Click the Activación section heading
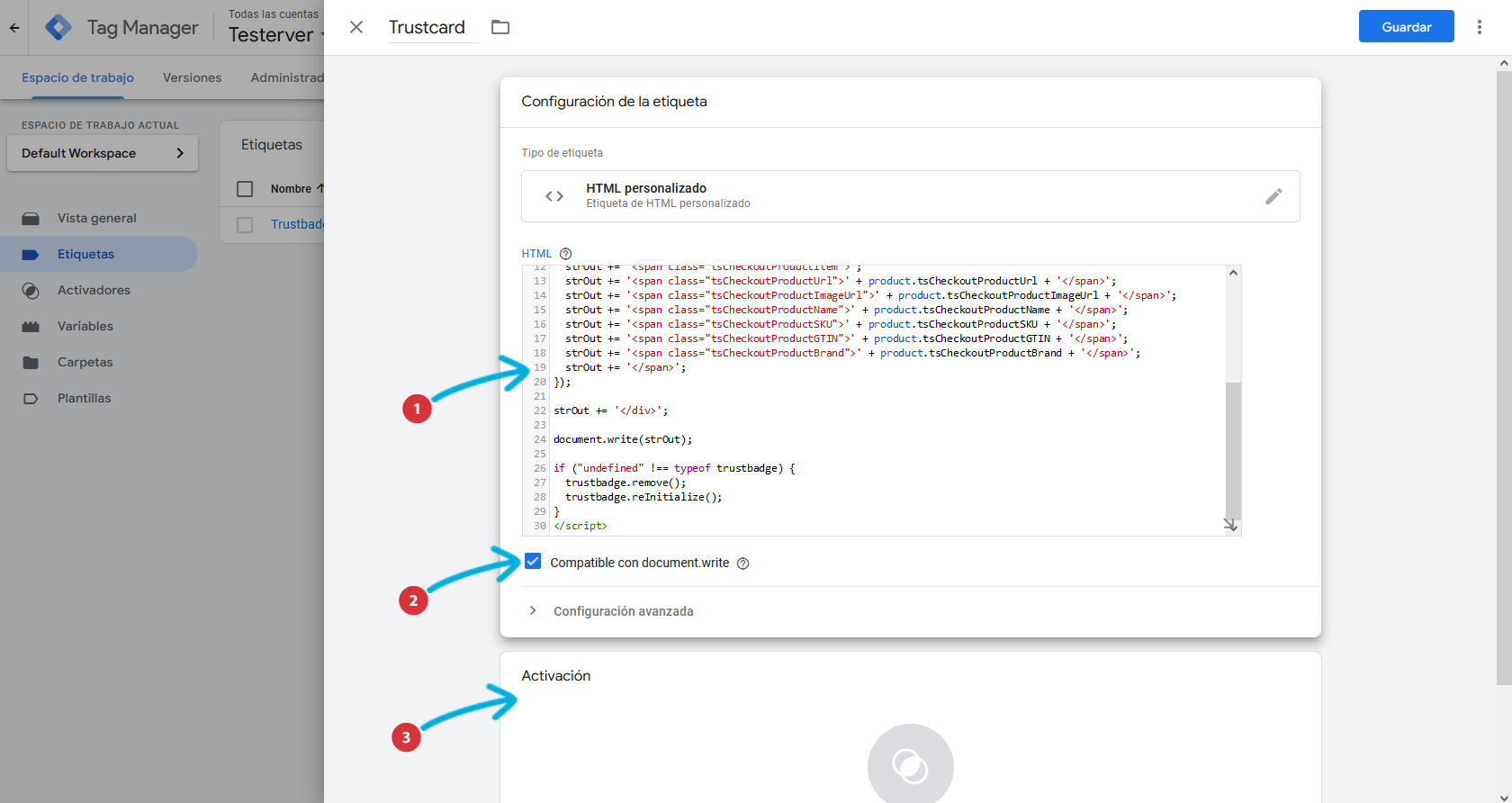Image resolution: width=1512 pixels, height=803 pixels. pos(556,676)
